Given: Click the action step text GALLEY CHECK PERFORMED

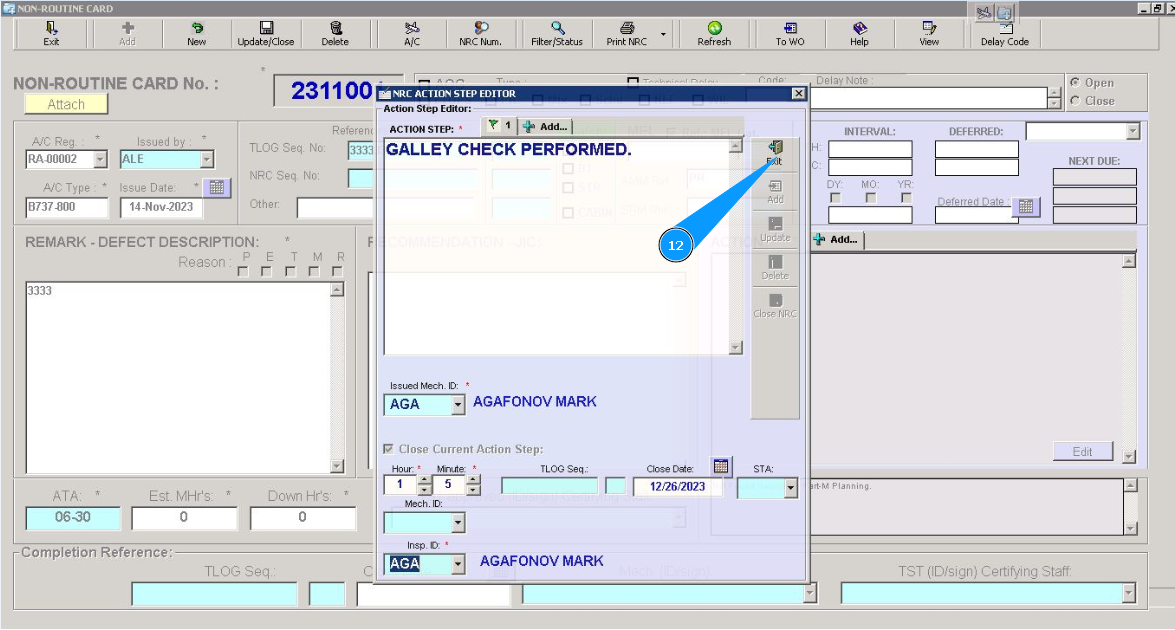Looking at the screenshot, I should [509, 150].
